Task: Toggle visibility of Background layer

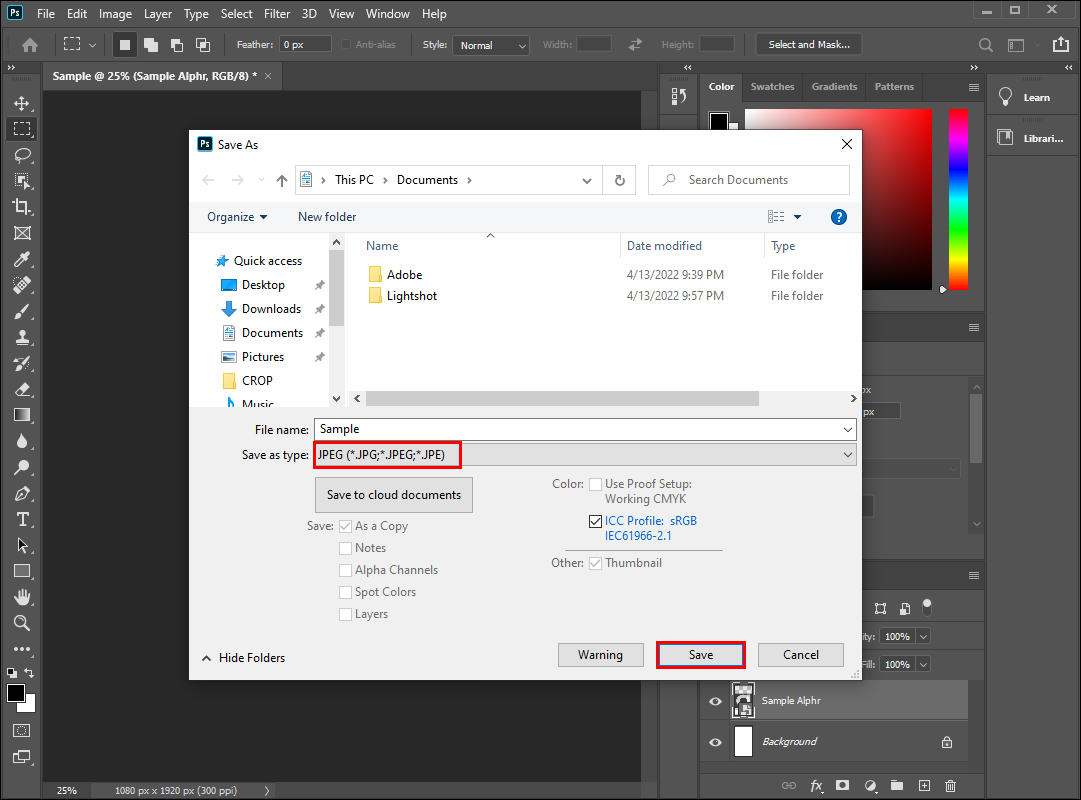Action: (x=715, y=742)
